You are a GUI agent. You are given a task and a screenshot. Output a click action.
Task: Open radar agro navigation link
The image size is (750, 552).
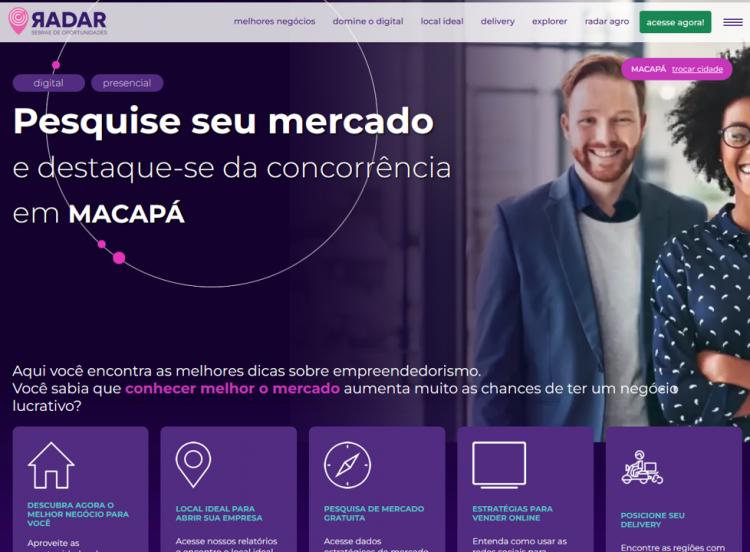click(x=607, y=22)
